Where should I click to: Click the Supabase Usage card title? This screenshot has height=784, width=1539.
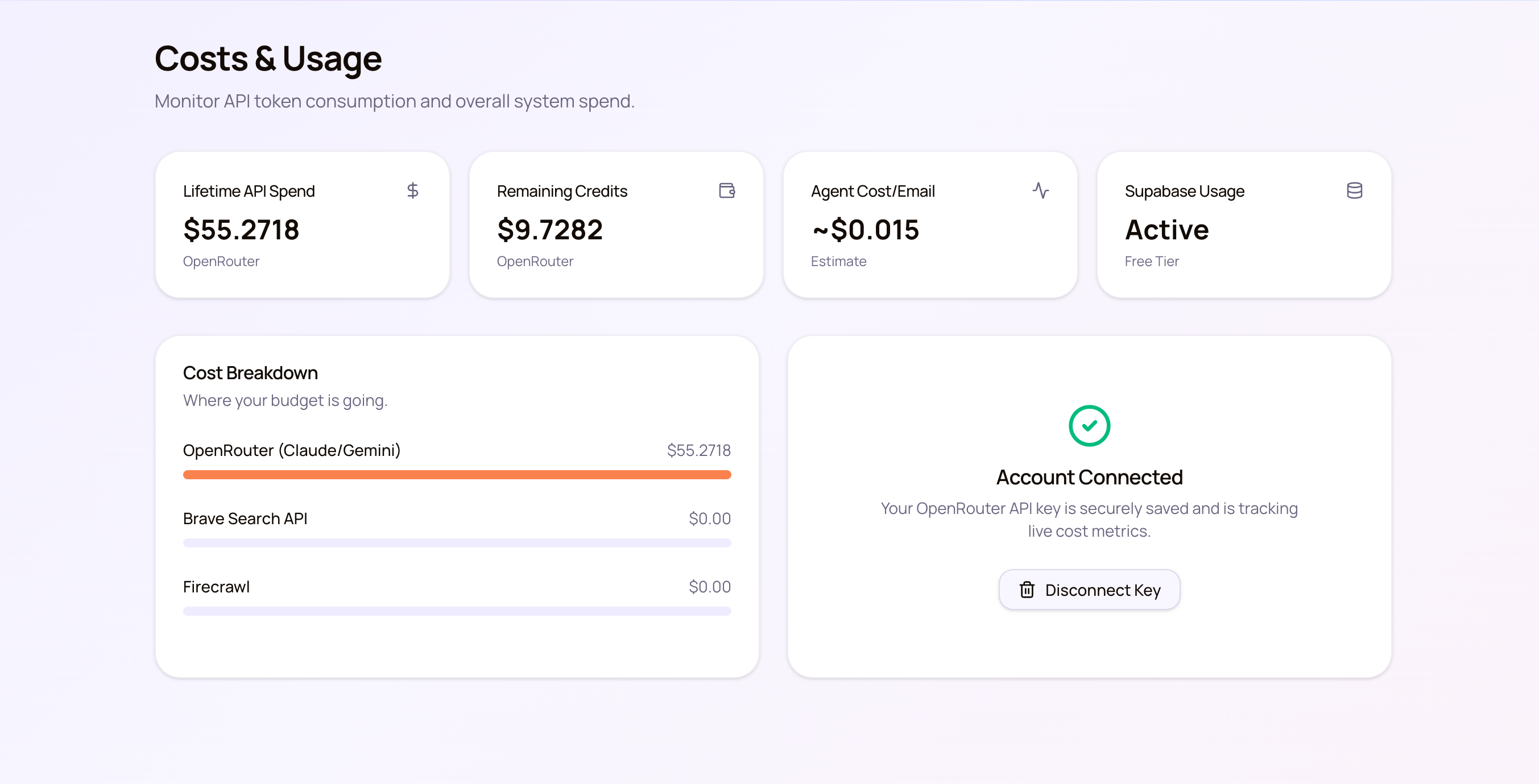[x=1185, y=191]
